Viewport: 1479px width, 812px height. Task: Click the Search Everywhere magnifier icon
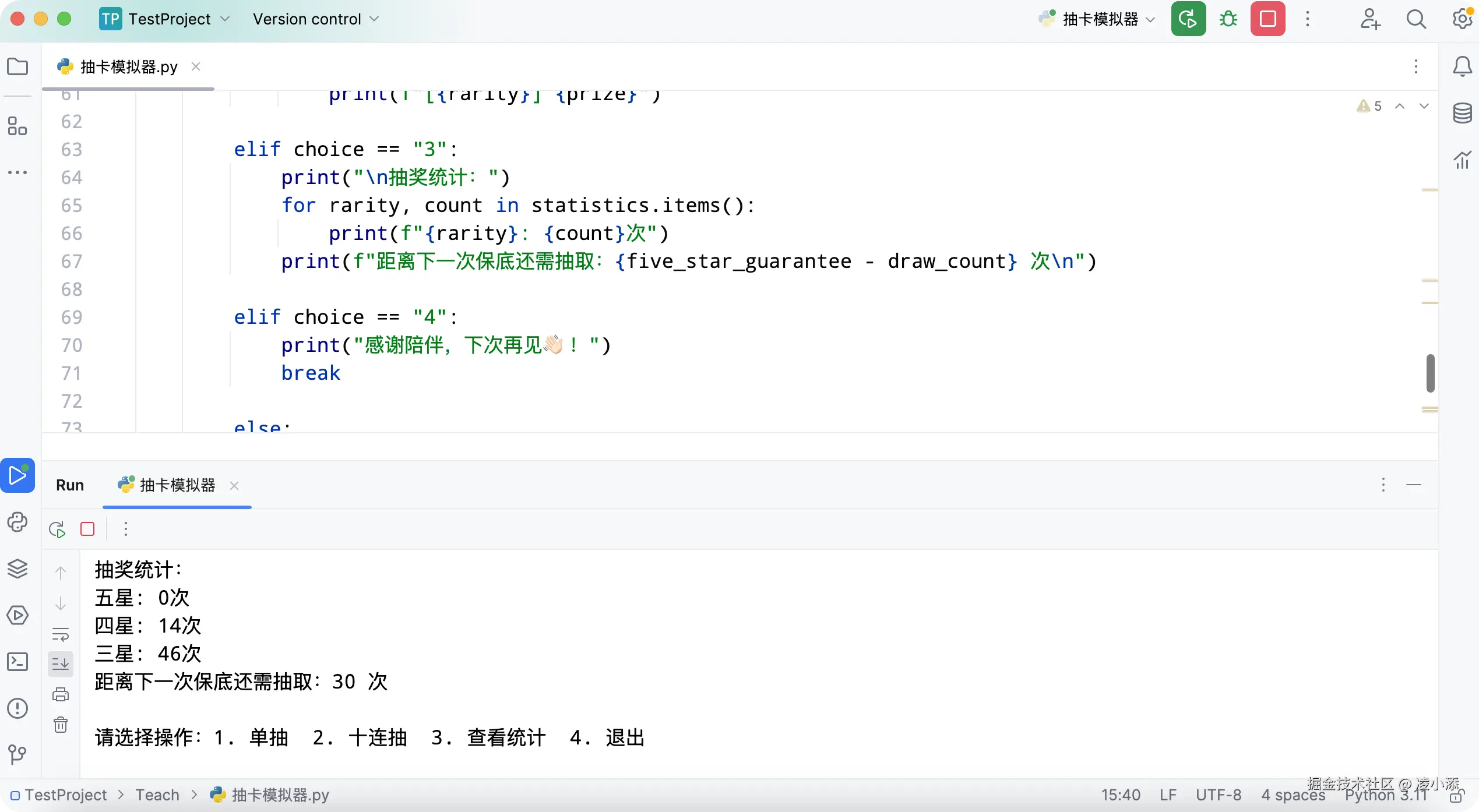(x=1416, y=19)
